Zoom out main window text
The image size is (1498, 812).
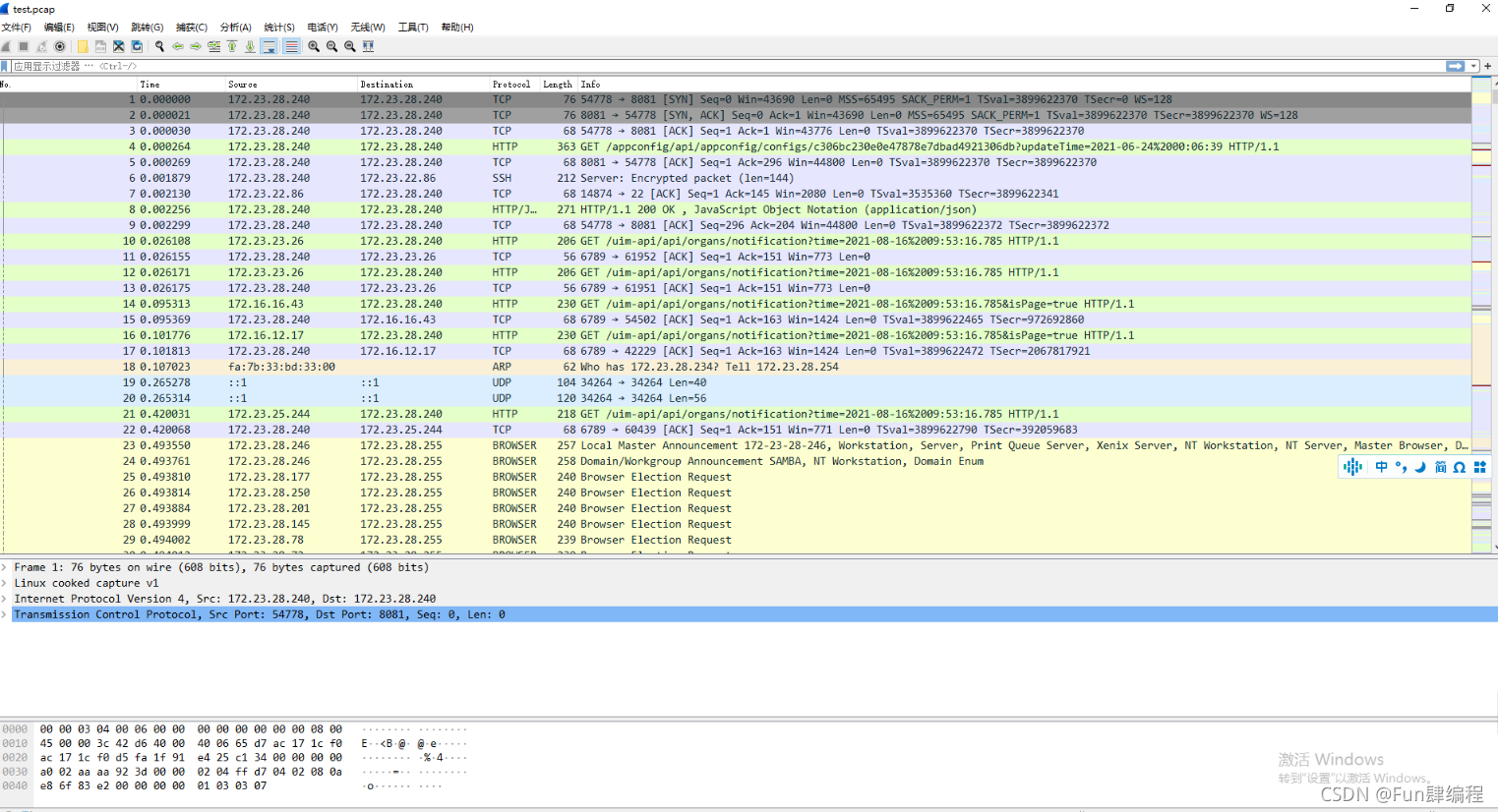tap(331, 46)
